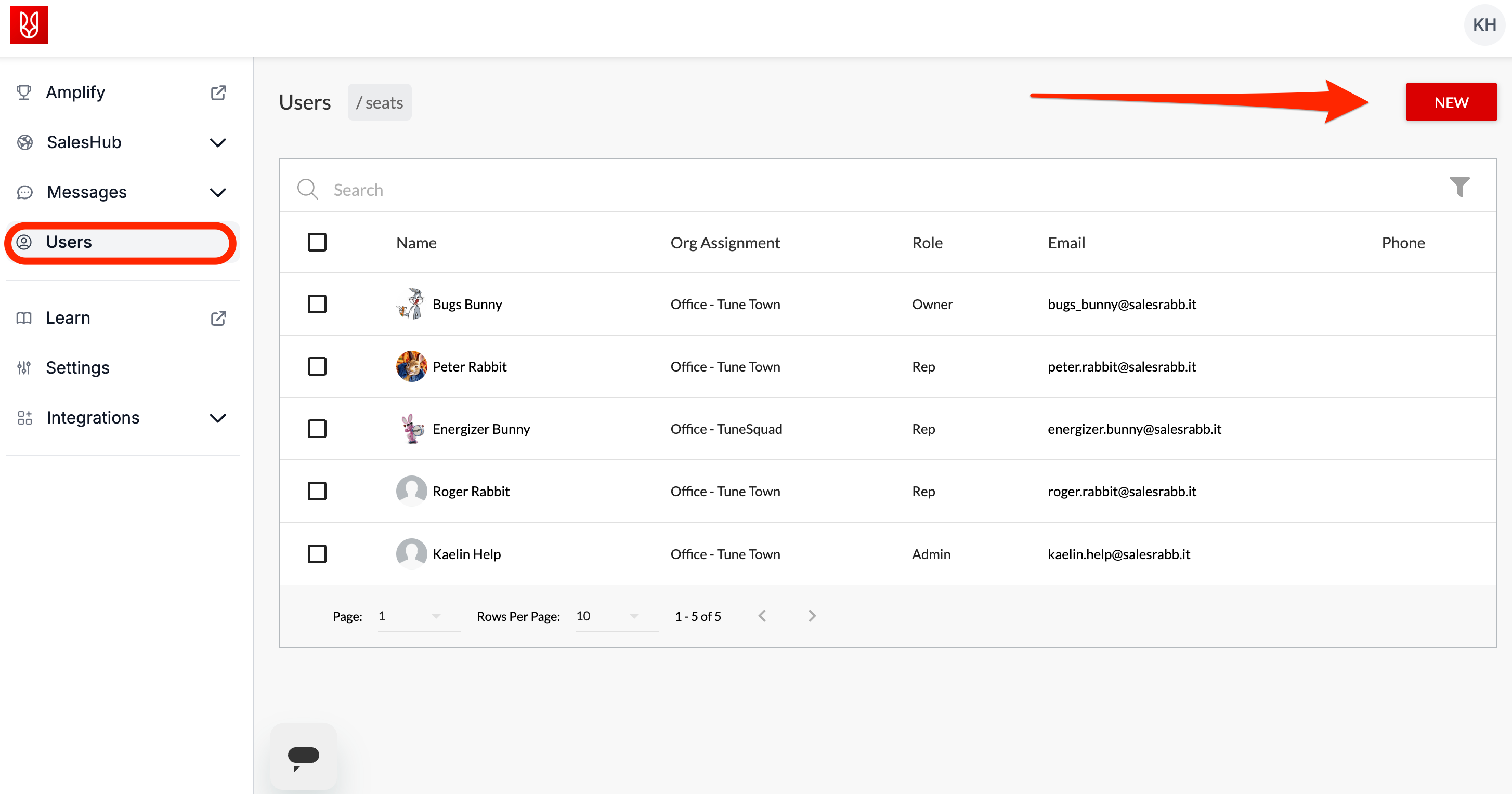Open Learn external link icon
Image resolution: width=1512 pixels, height=794 pixels.
[x=218, y=318]
